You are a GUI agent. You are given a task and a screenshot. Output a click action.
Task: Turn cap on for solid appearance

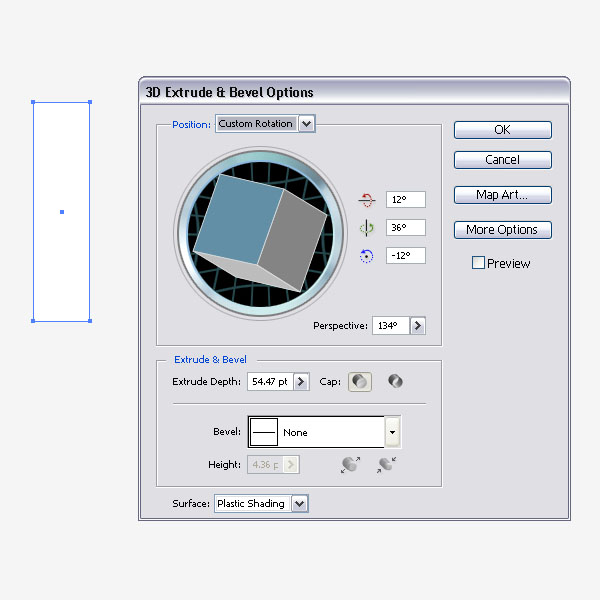360,382
